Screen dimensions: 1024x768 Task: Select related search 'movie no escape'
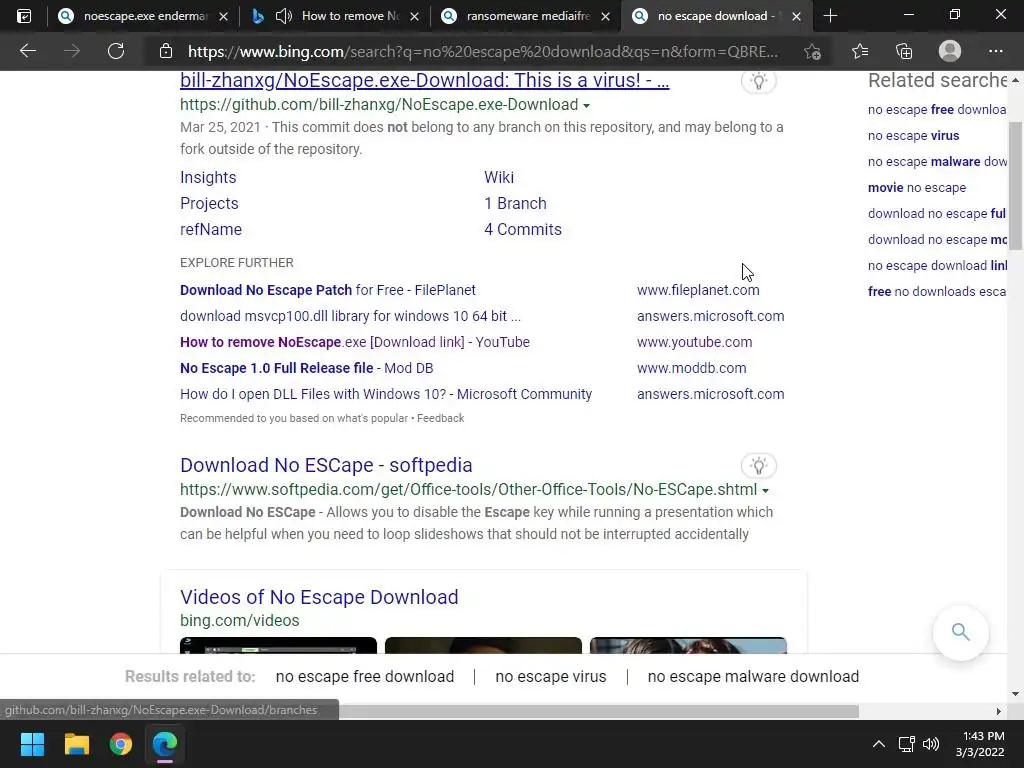click(x=917, y=188)
